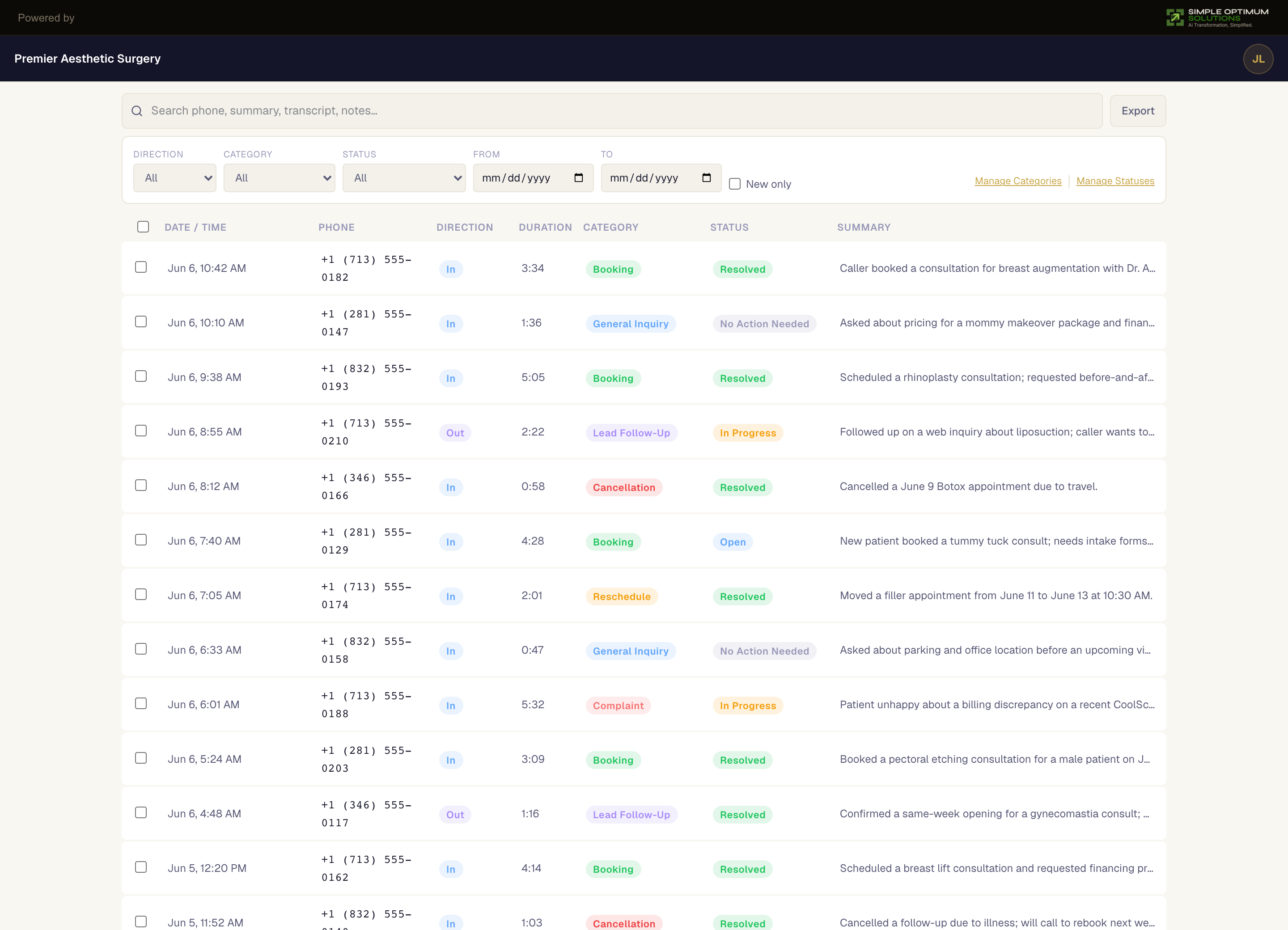Click the From date input field
1288x930 pixels.
tap(533, 178)
